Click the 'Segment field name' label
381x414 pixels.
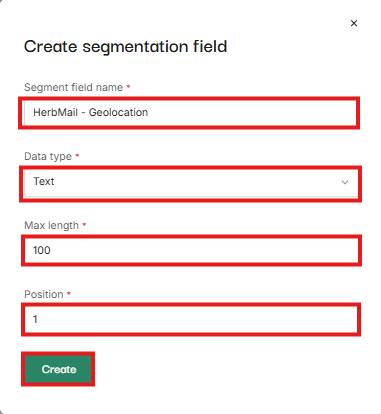point(73,87)
